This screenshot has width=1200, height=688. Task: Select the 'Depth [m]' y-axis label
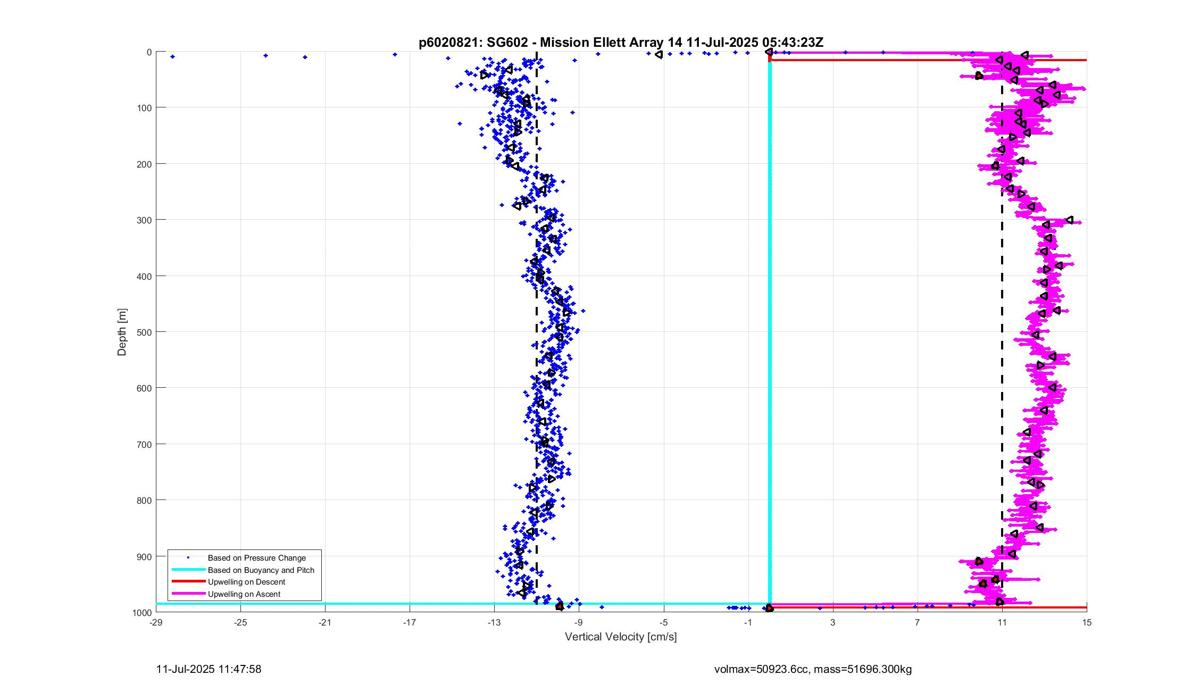click(123, 332)
